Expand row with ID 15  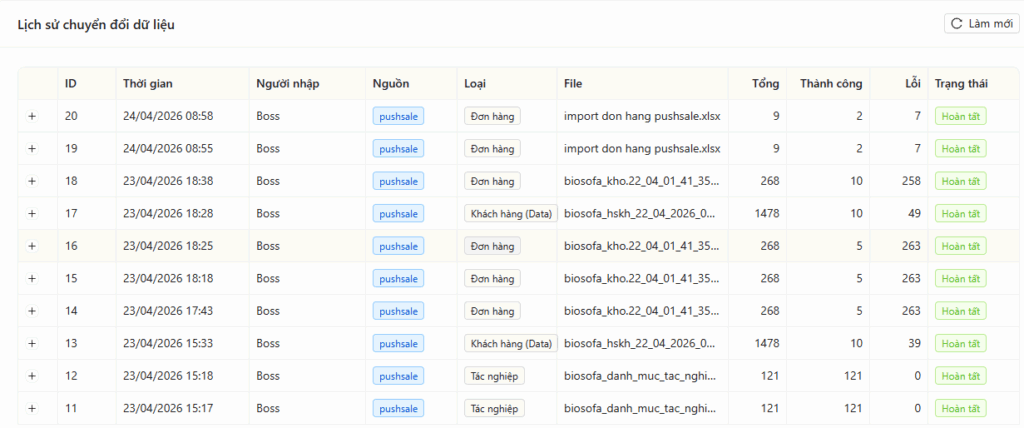(32, 278)
